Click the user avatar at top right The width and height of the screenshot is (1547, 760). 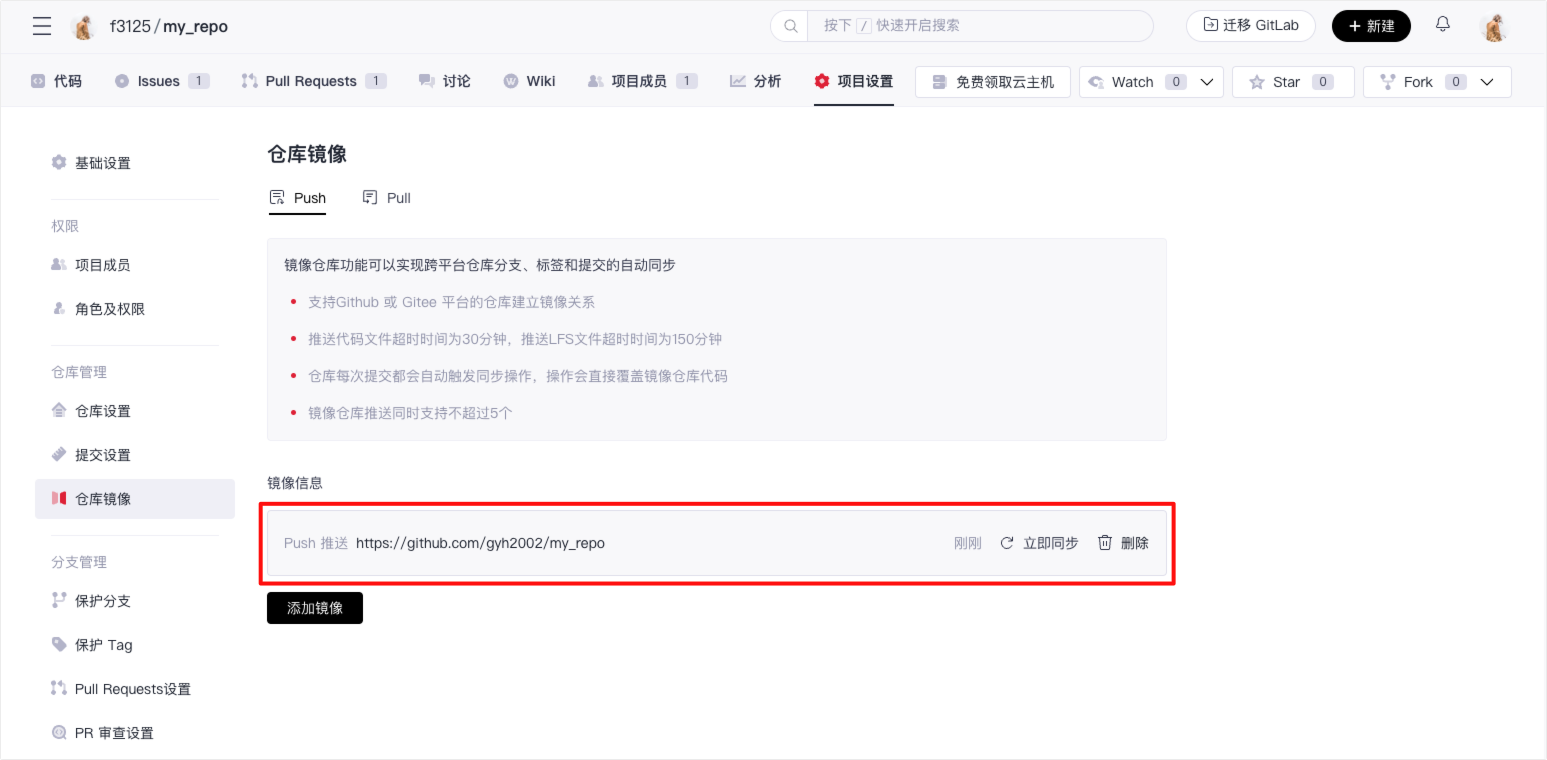(1494, 27)
